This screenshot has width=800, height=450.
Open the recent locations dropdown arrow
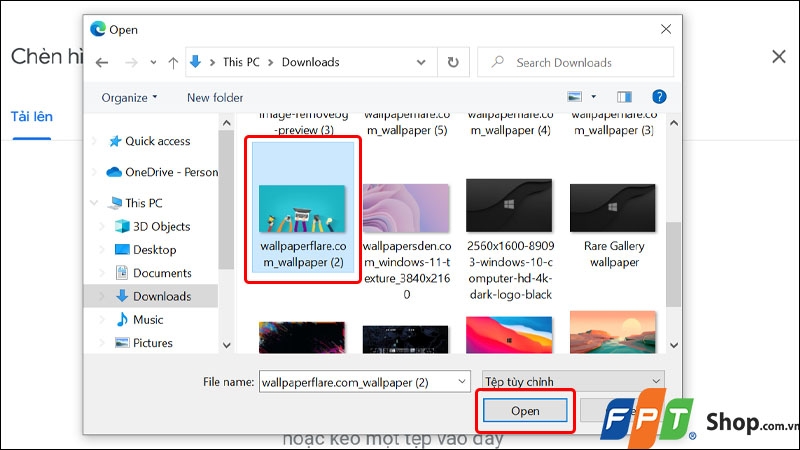153,63
